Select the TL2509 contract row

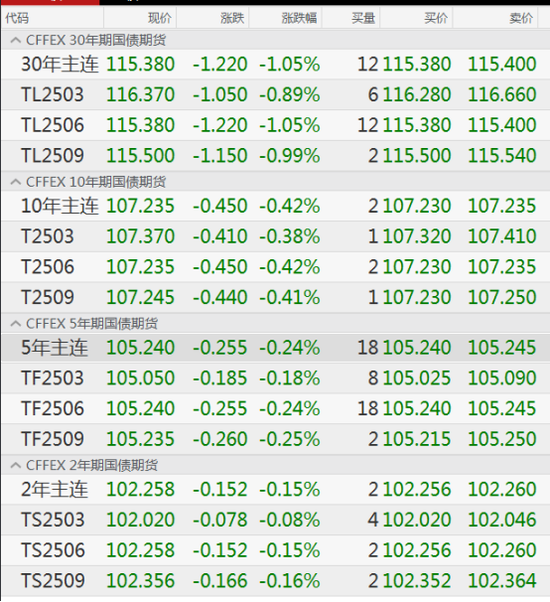[x=275, y=155]
